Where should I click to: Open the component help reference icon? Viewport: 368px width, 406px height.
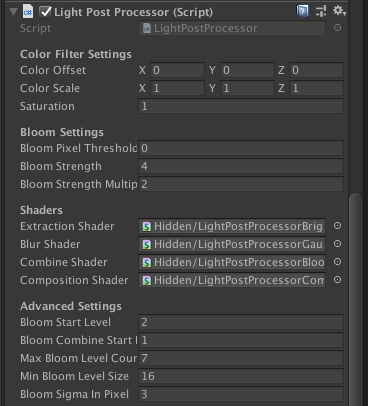coord(302,12)
